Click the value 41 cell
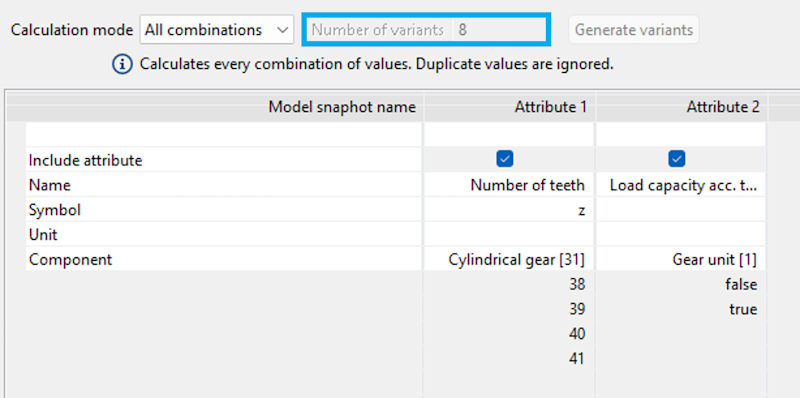 click(x=509, y=359)
